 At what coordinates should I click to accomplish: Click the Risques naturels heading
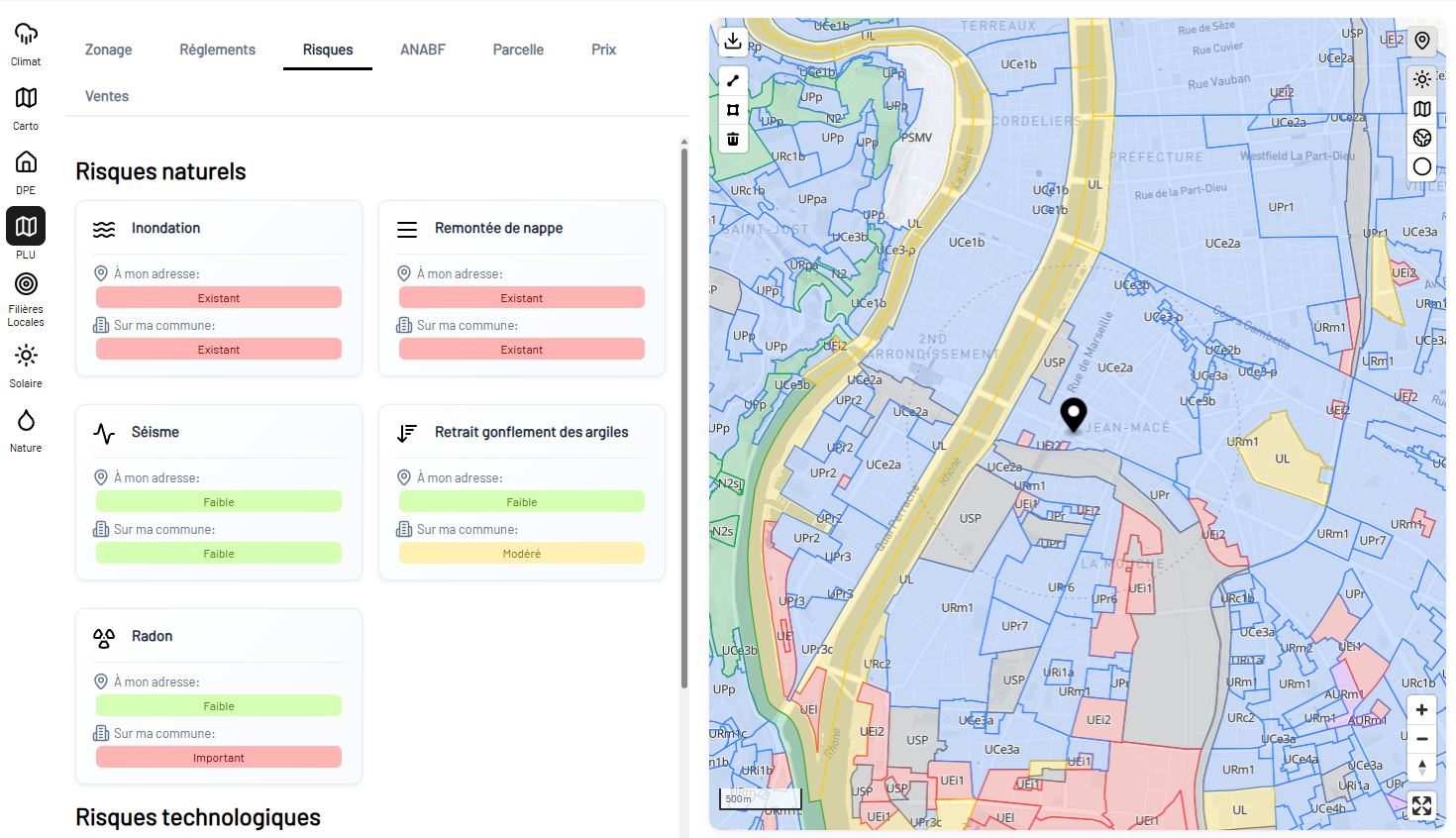click(160, 171)
